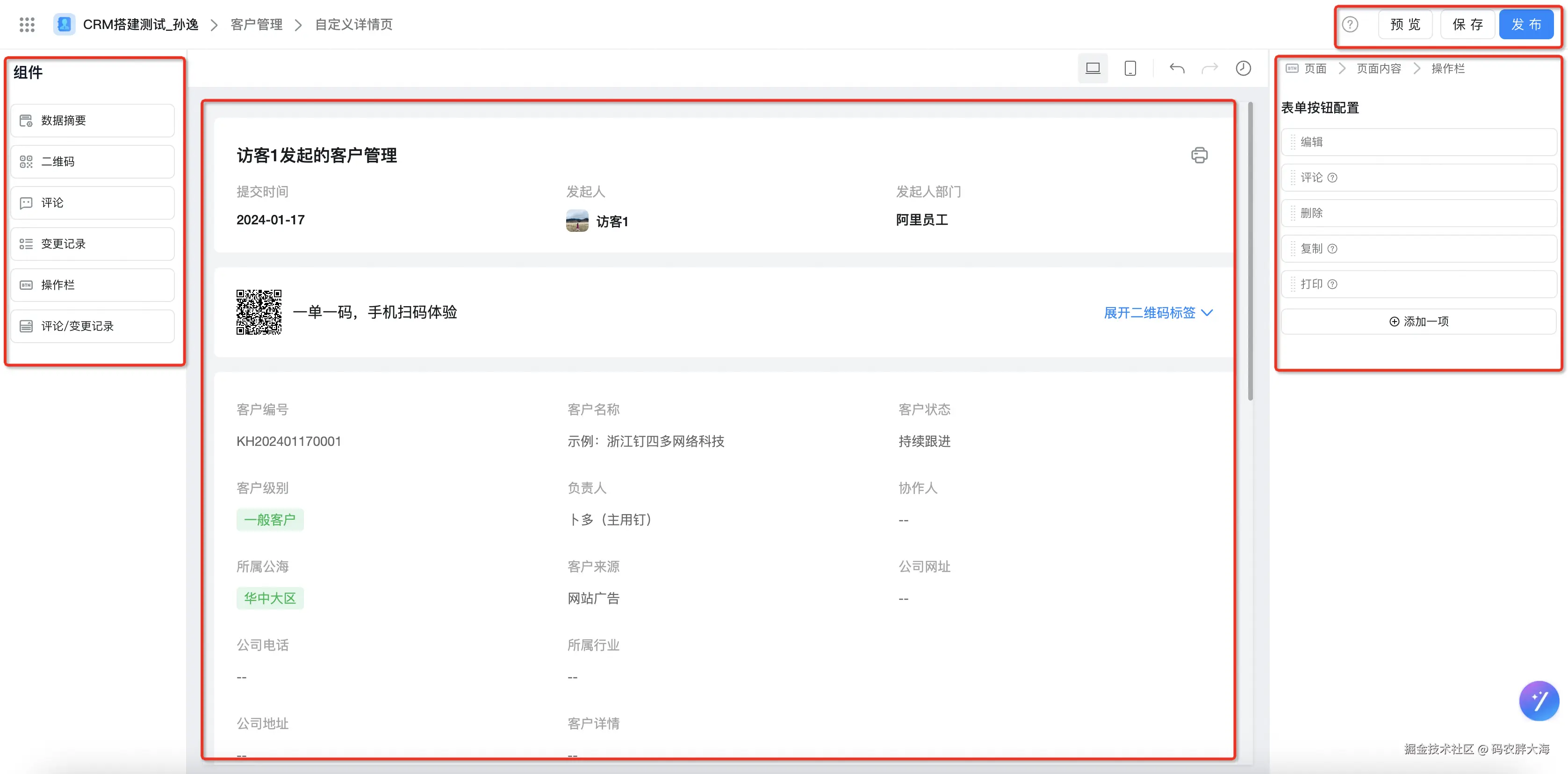
Task: Click the redo arrow icon
Action: tap(1209, 68)
